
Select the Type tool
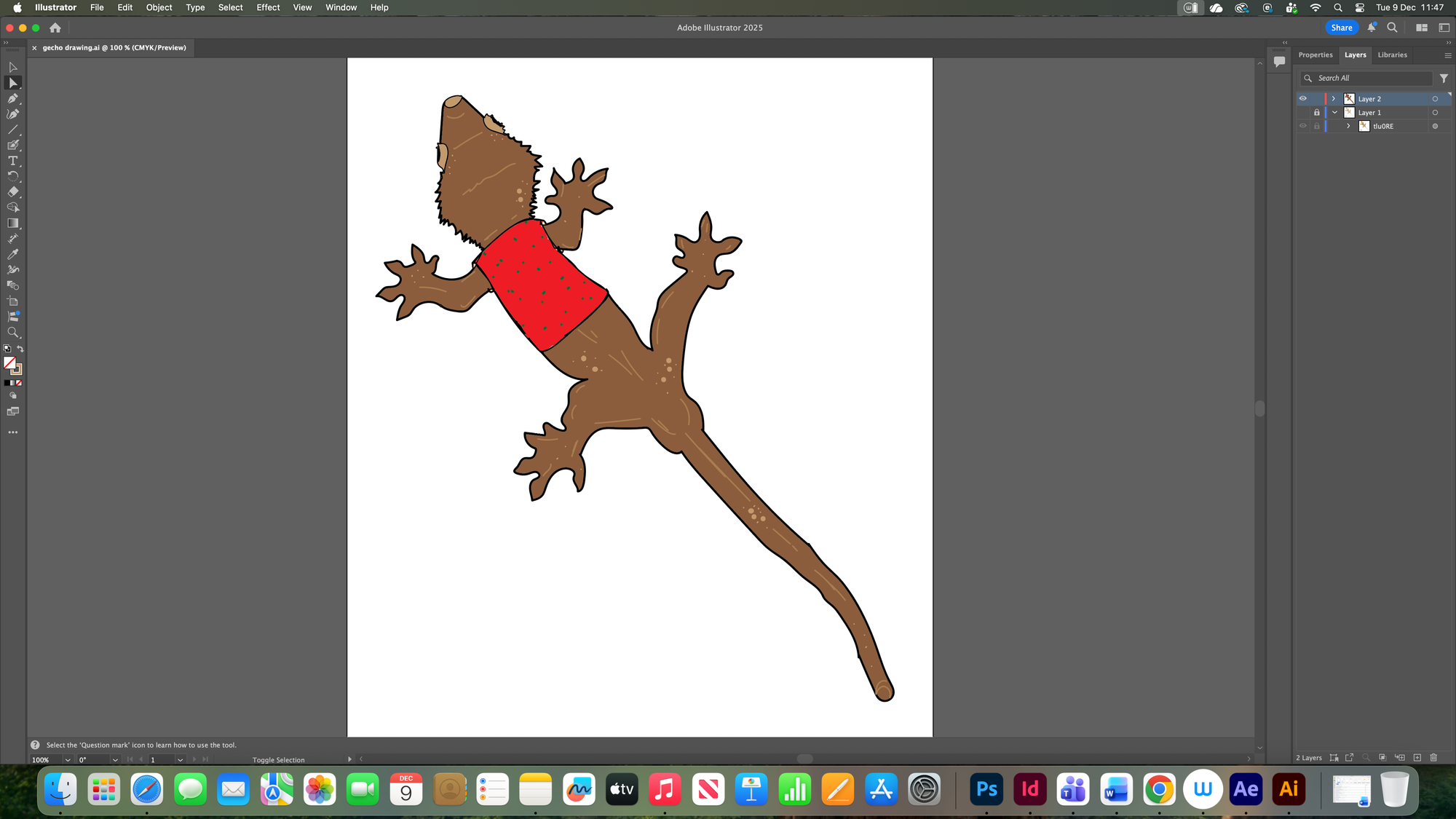click(12, 161)
